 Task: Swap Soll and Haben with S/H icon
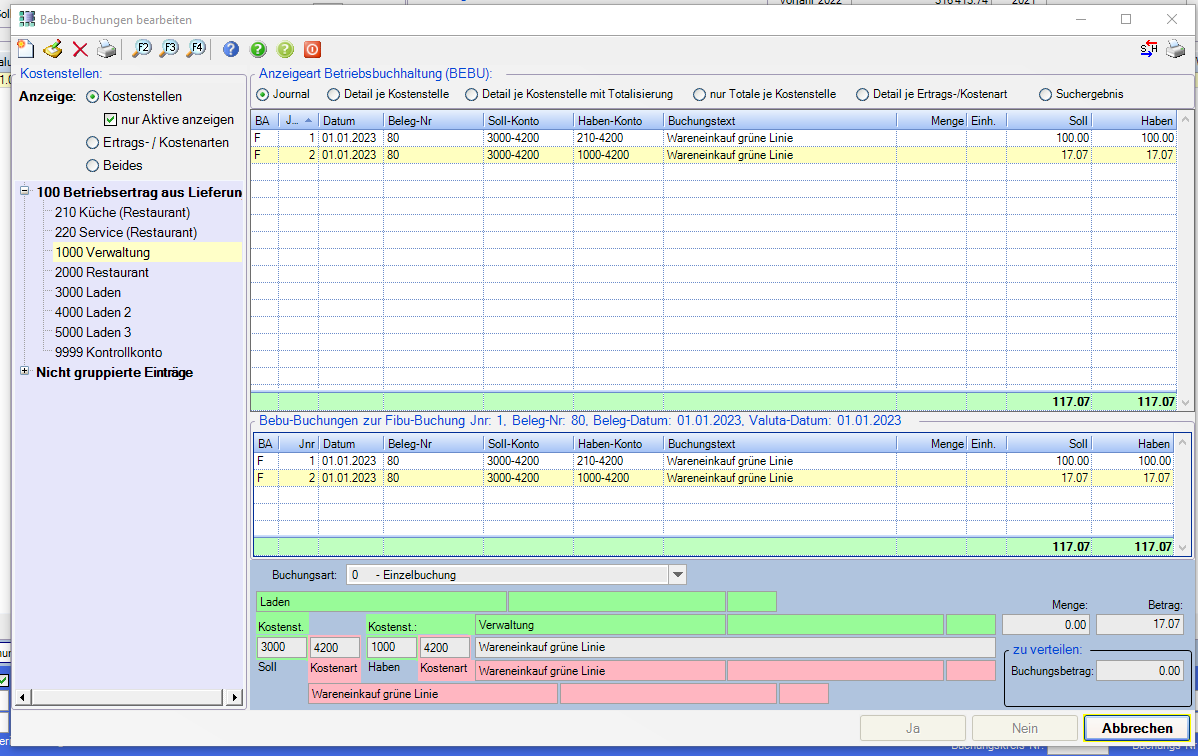point(1149,49)
